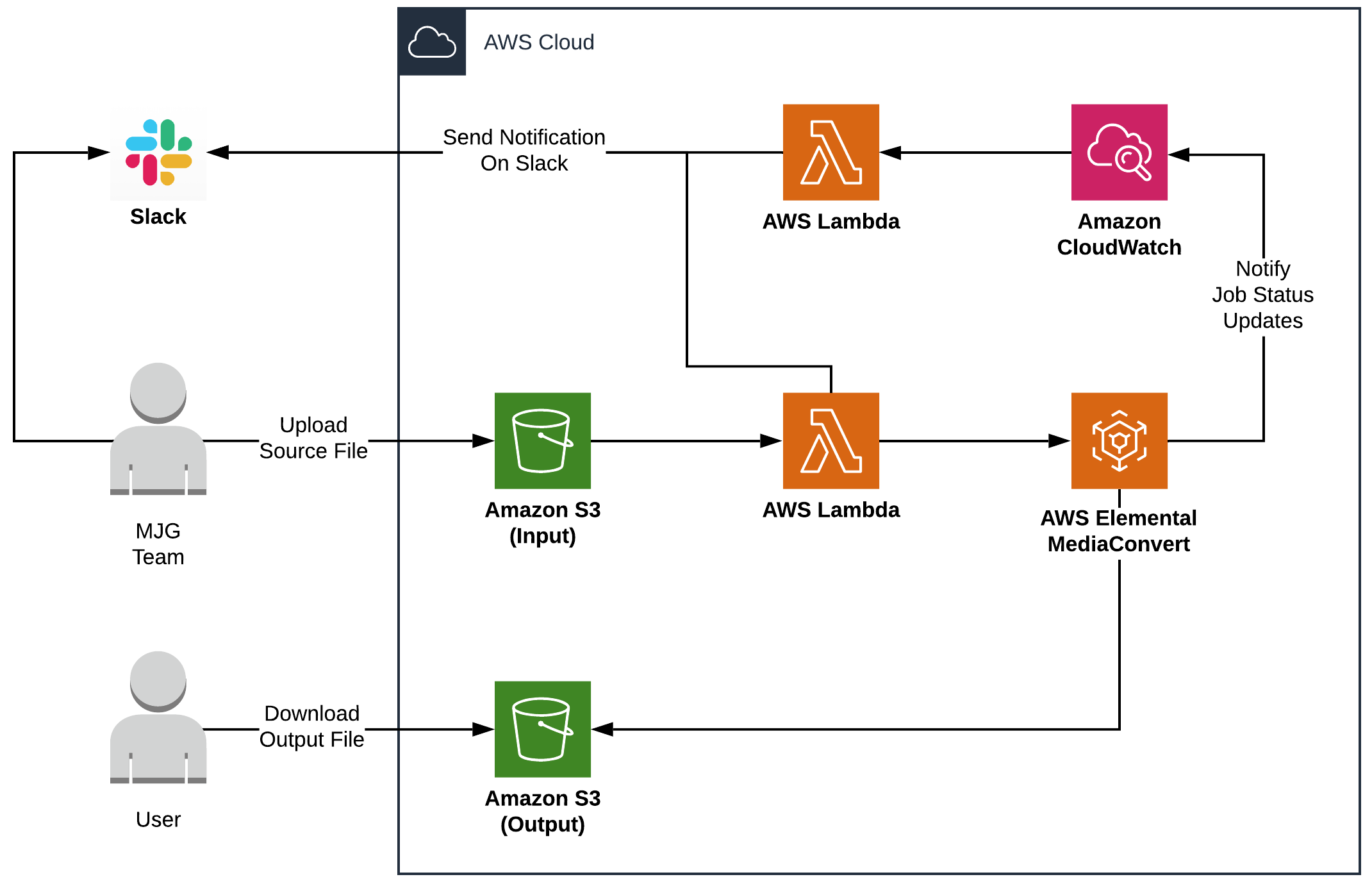Screen dimensions: 1372x886
Task: Click the MJG Team person icon
Action: click(158, 429)
